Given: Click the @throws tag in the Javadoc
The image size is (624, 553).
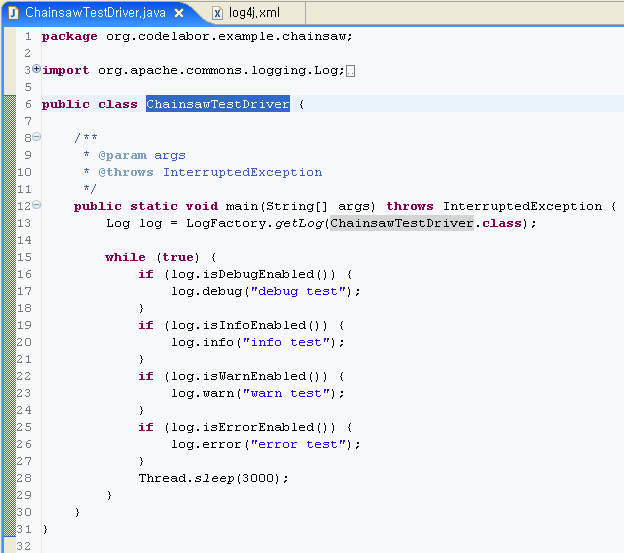Looking at the screenshot, I should [x=126, y=172].
